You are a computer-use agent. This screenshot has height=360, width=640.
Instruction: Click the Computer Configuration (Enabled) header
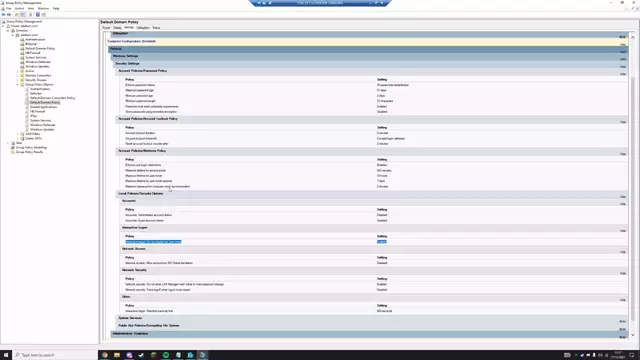click(x=131, y=41)
